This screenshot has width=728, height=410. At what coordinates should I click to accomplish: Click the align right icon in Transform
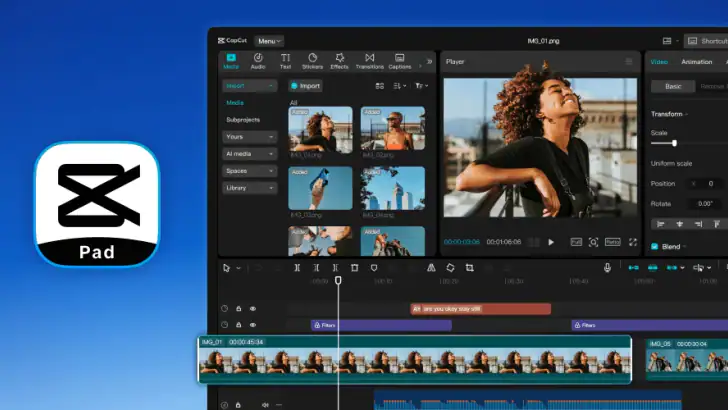click(698, 224)
